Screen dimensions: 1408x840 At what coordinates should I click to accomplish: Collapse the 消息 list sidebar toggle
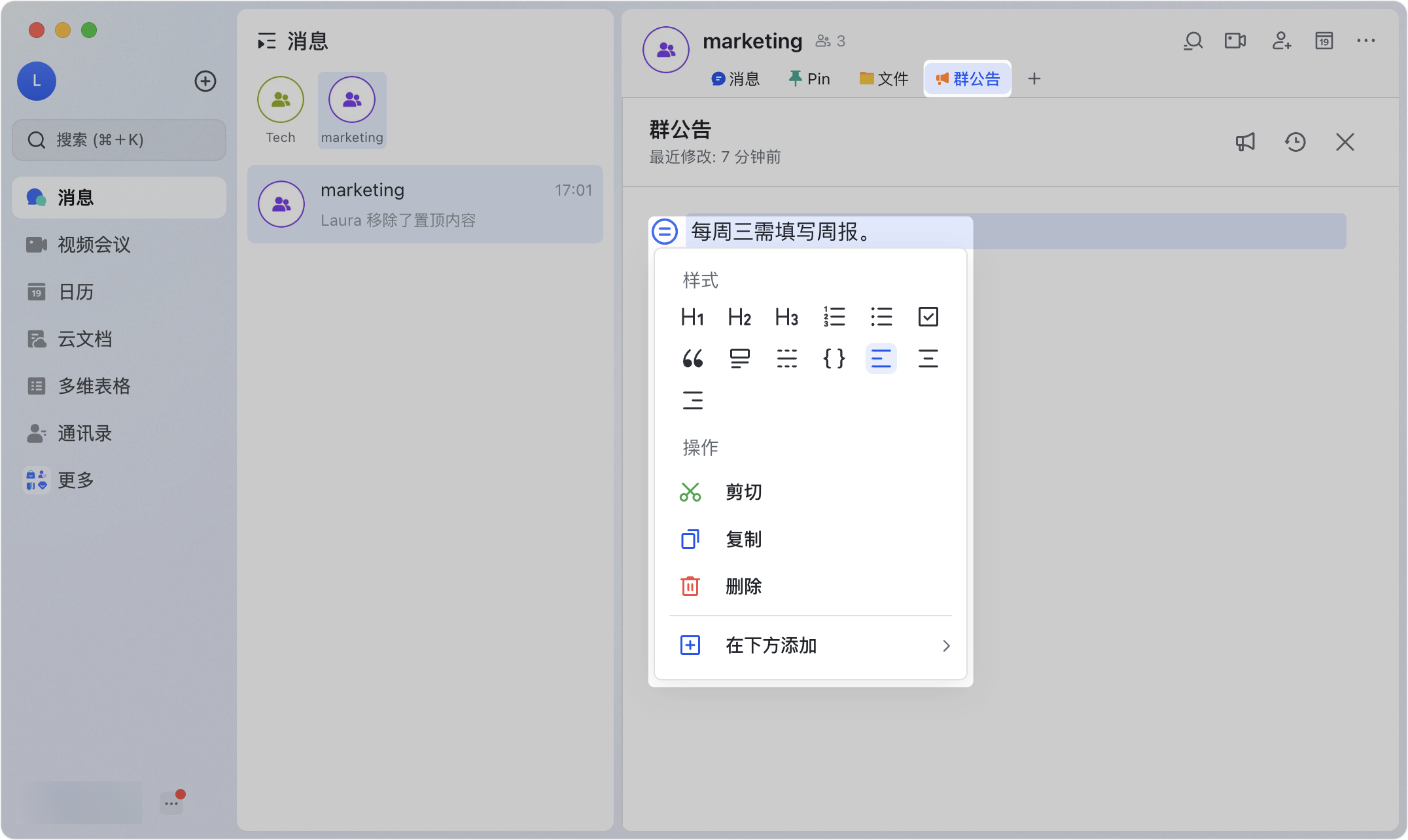click(x=266, y=42)
